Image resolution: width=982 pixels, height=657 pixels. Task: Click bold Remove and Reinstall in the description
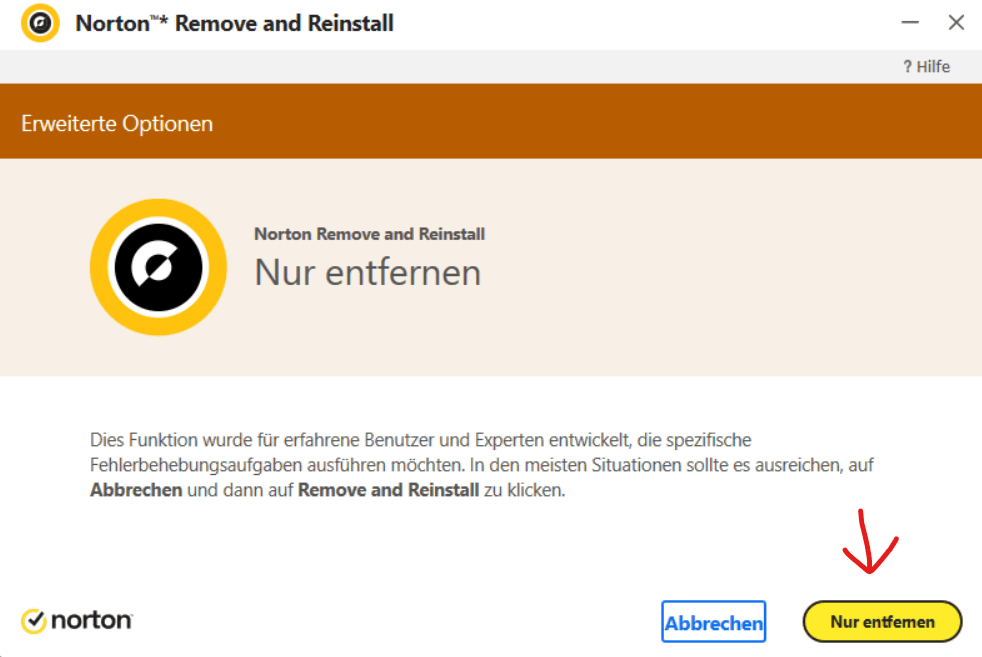(x=388, y=490)
